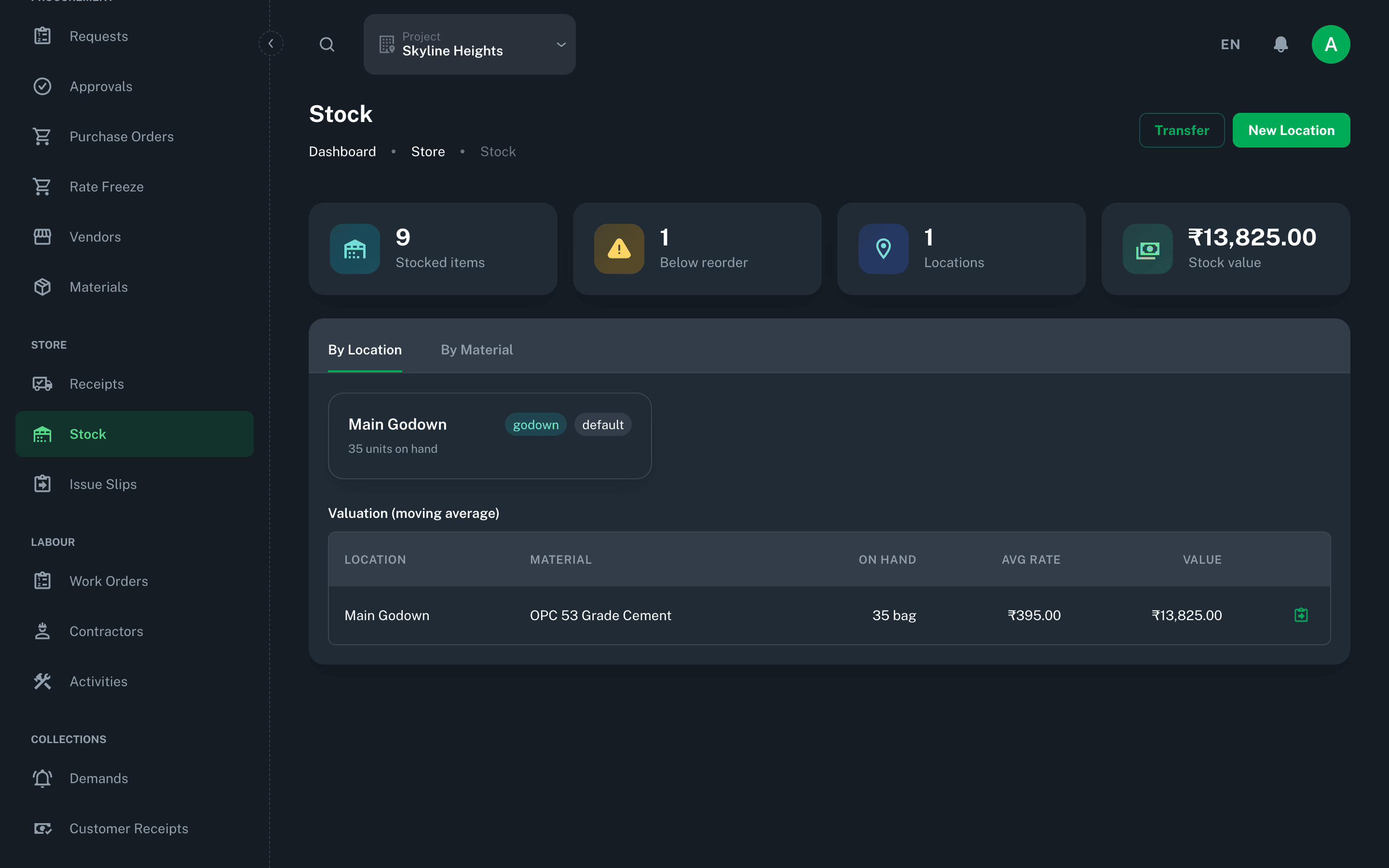Click the Receipts truck icon

coord(42,384)
